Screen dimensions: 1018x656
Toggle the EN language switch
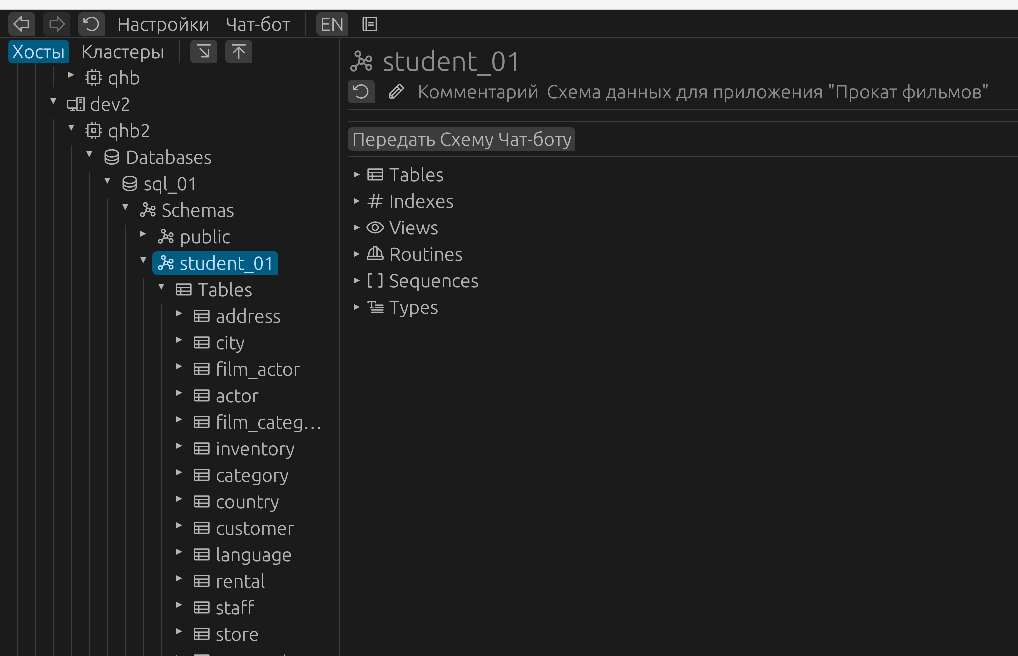(331, 24)
